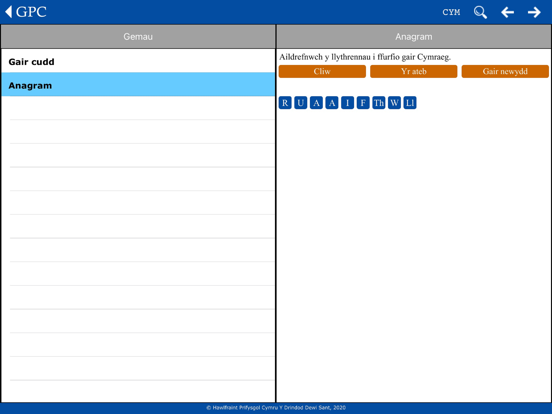Pick the letter tile W
Viewport: 552px width, 414px height.
click(394, 103)
